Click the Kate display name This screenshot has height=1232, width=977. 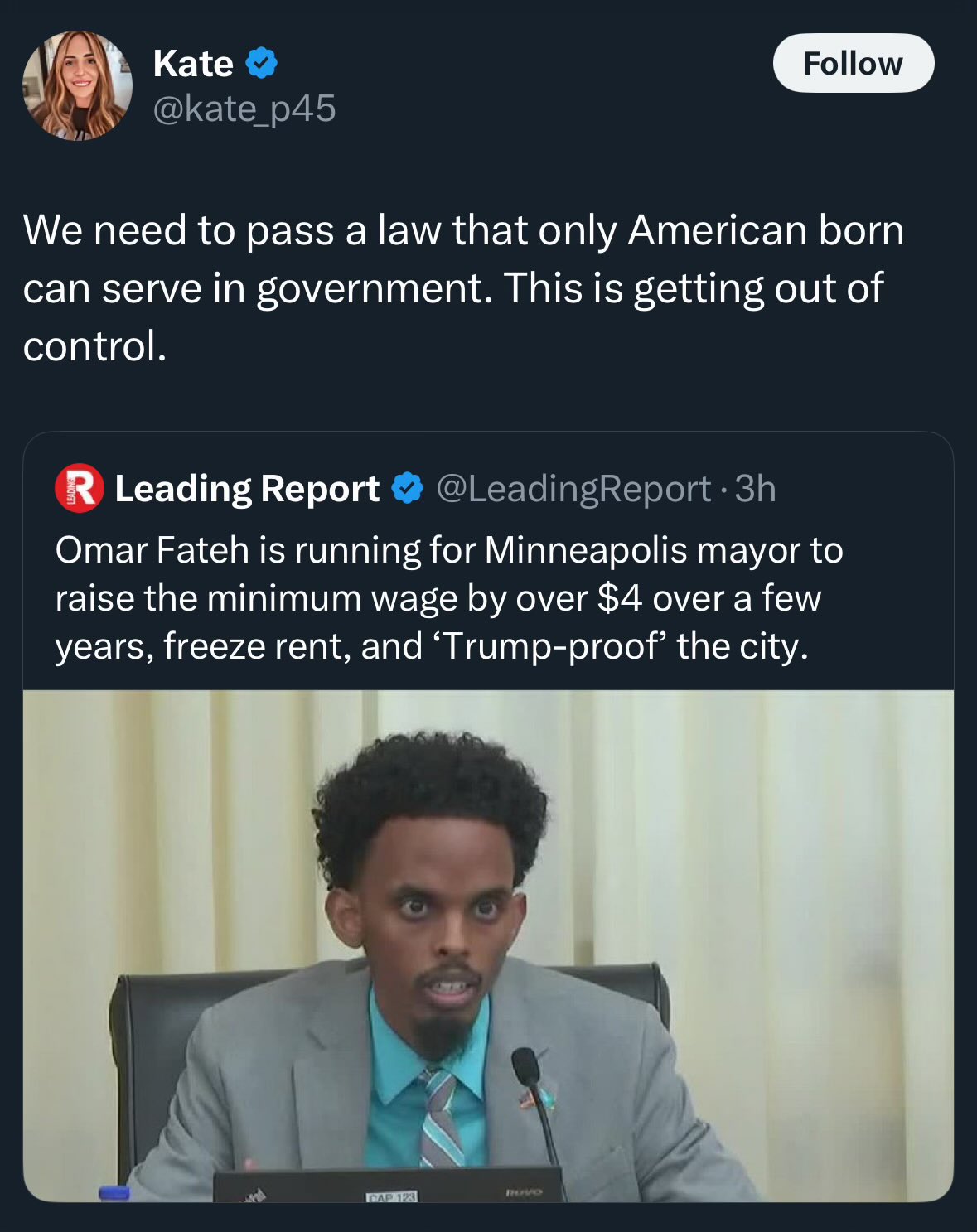pos(193,64)
